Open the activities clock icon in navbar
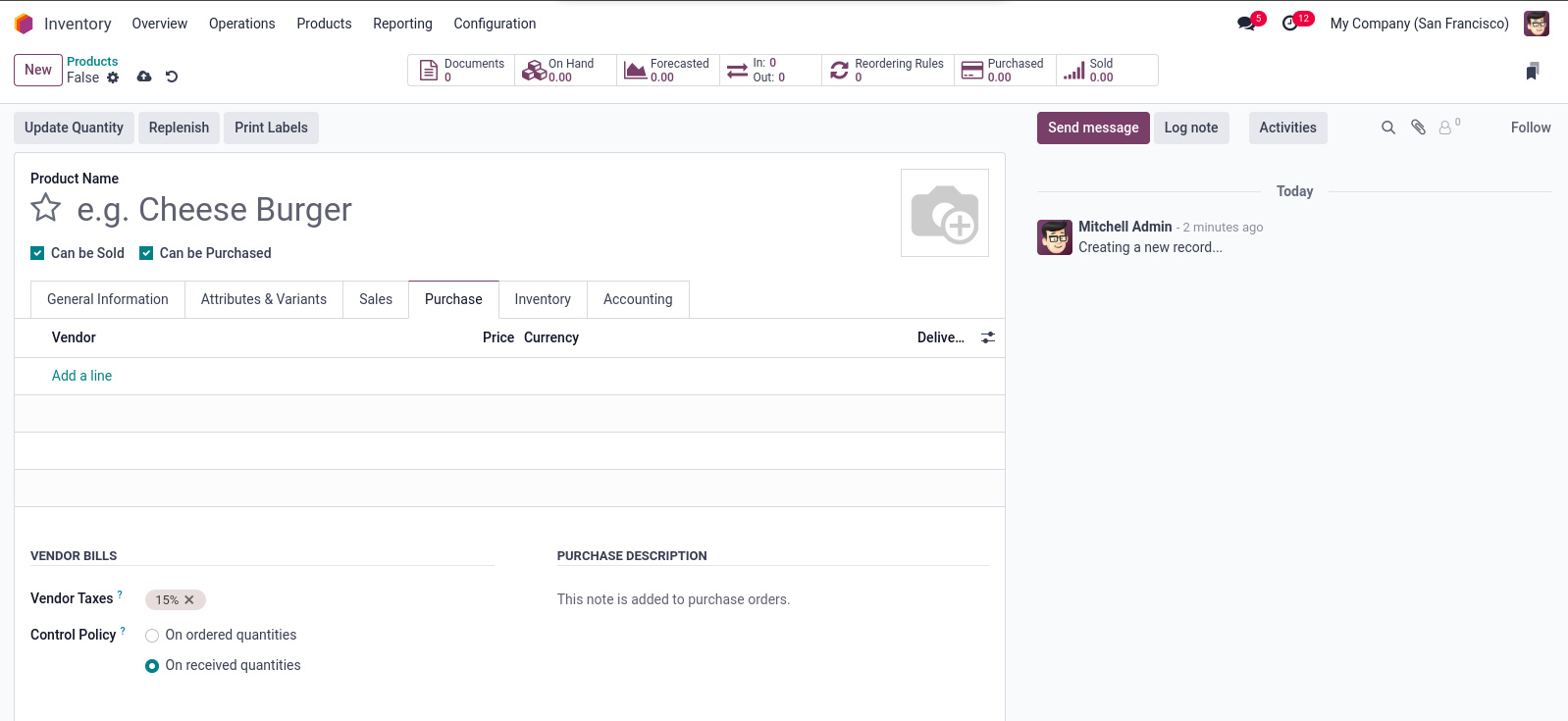The image size is (1568, 721). 1290,24
